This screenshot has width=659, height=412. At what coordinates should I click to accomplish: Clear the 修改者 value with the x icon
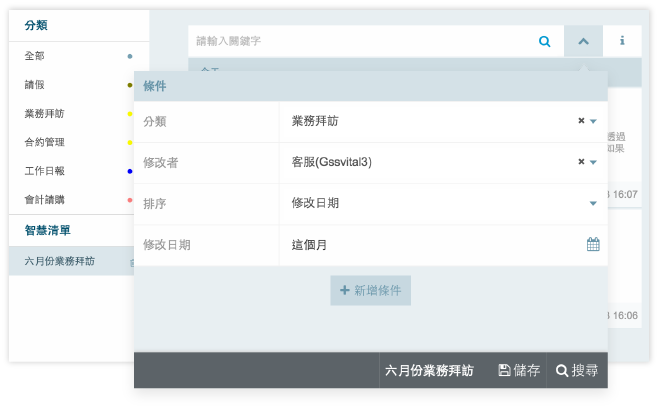(581, 161)
